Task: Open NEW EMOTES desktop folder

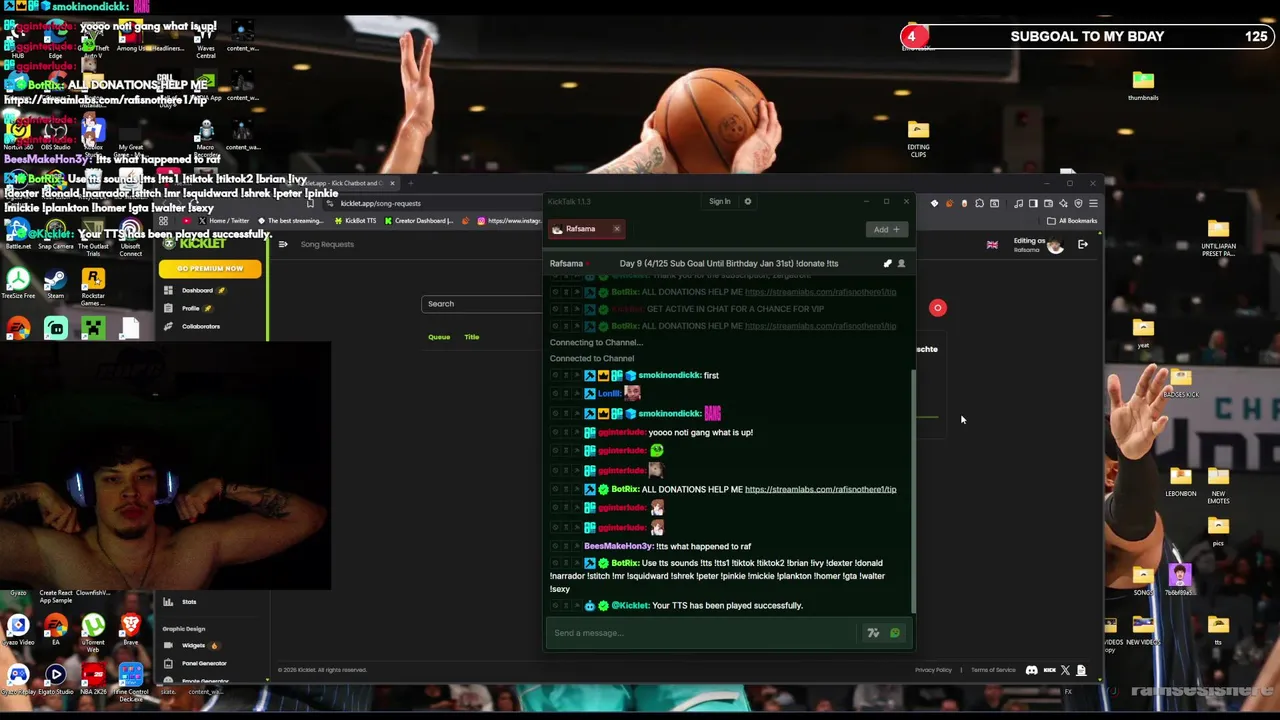Action: [x=1218, y=485]
